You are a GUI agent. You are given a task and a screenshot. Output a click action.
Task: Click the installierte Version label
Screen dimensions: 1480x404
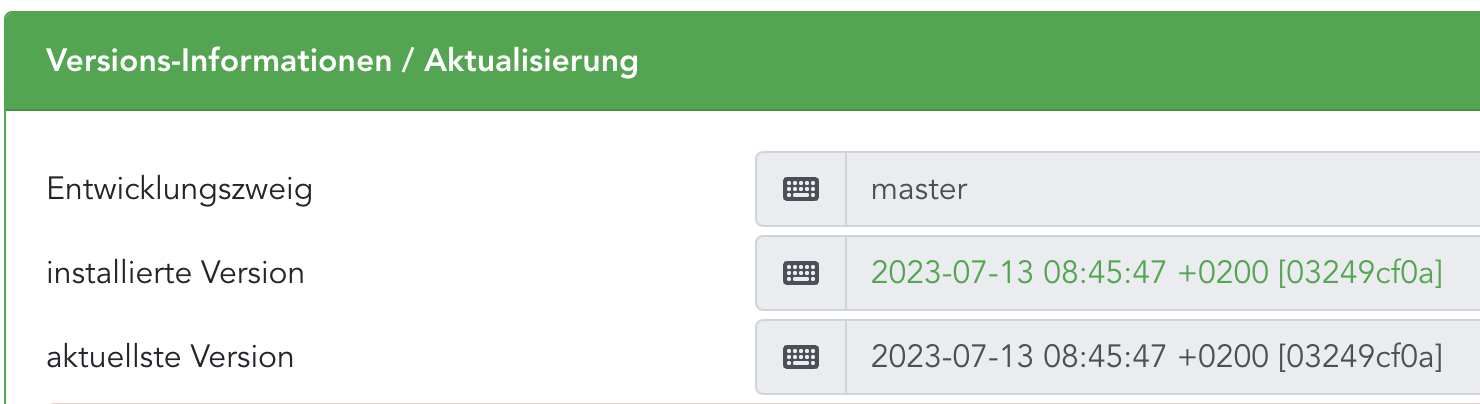tap(175, 273)
